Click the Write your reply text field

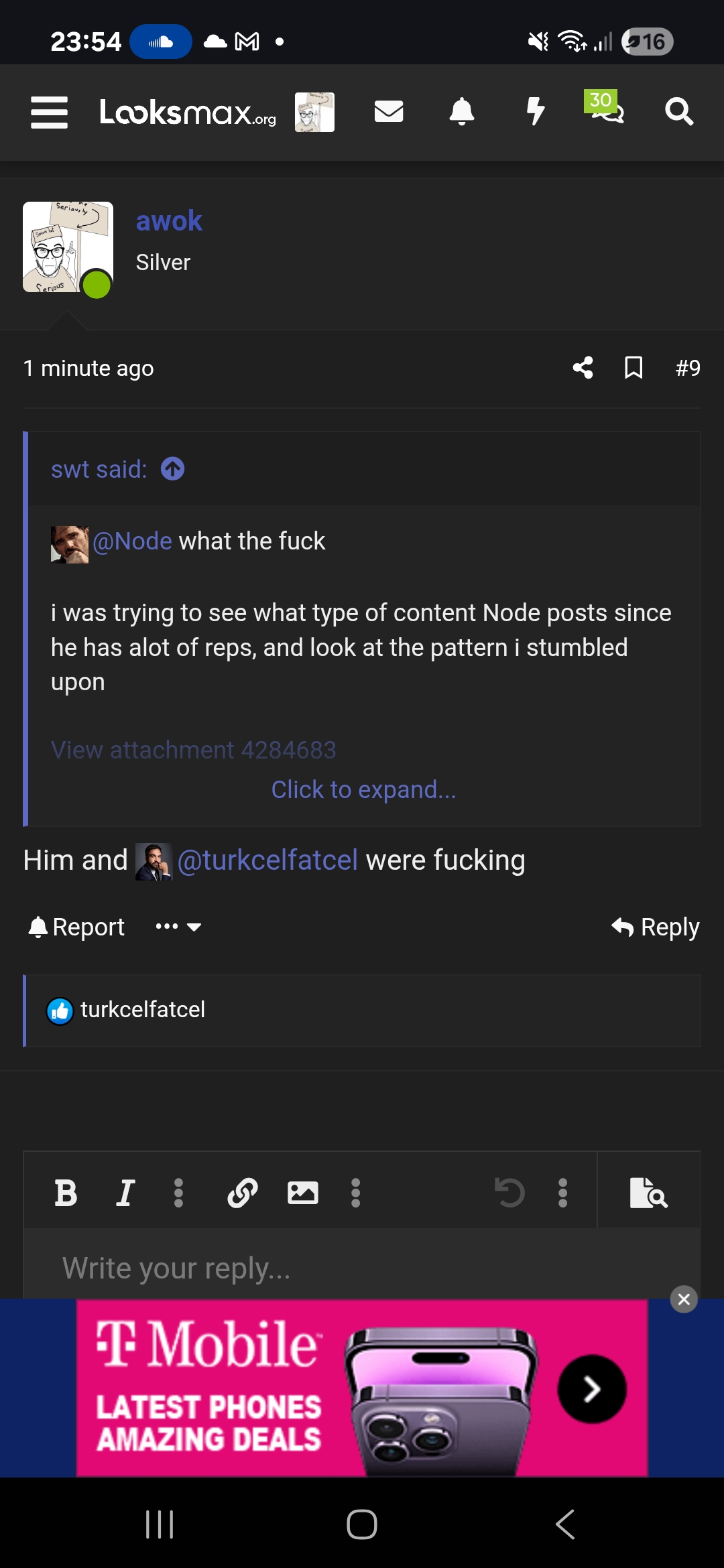(x=362, y=1268)
